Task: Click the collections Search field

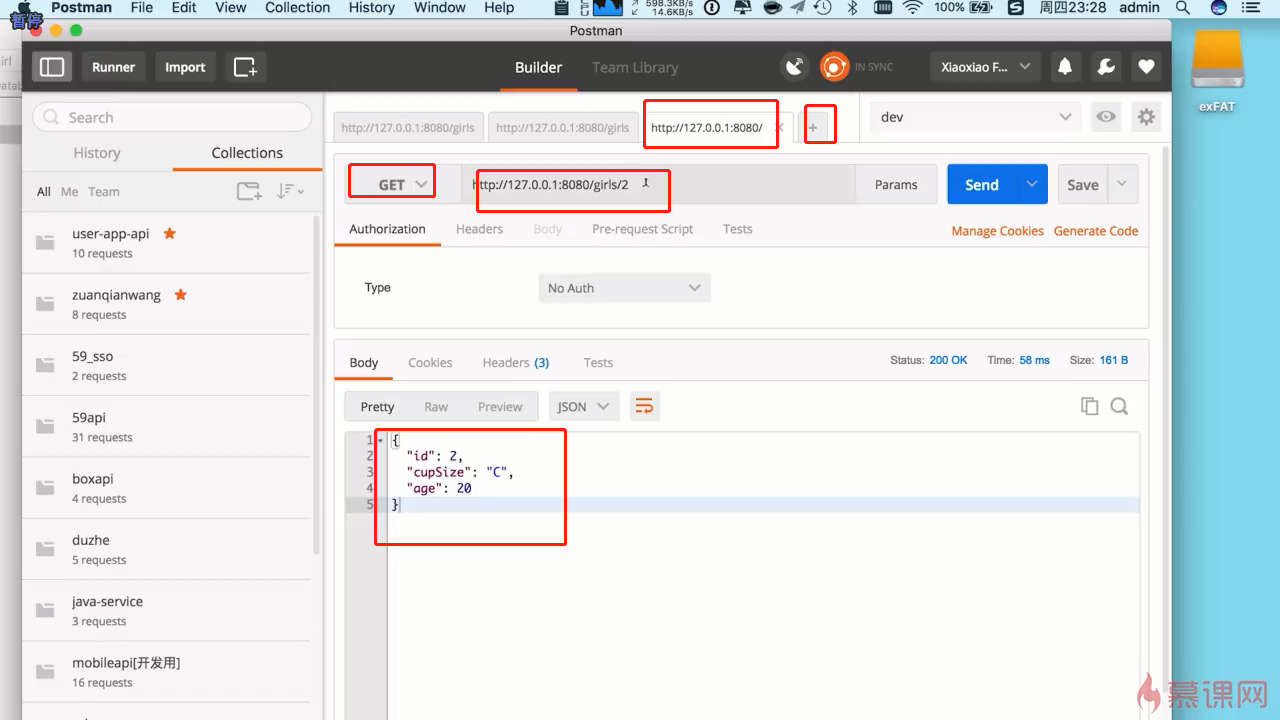Action: coord(172,117)
